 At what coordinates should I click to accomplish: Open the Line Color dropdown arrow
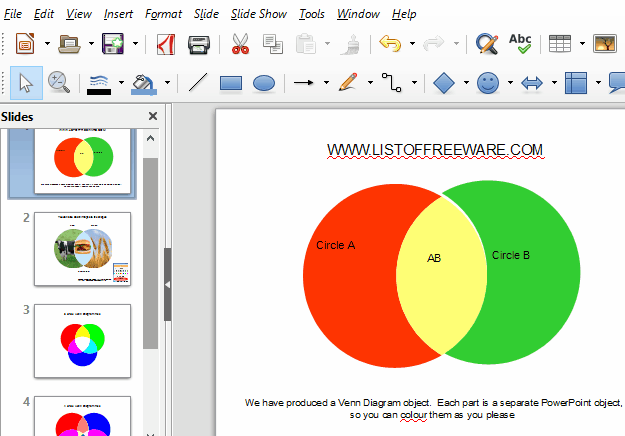click(x=121, y=82)
